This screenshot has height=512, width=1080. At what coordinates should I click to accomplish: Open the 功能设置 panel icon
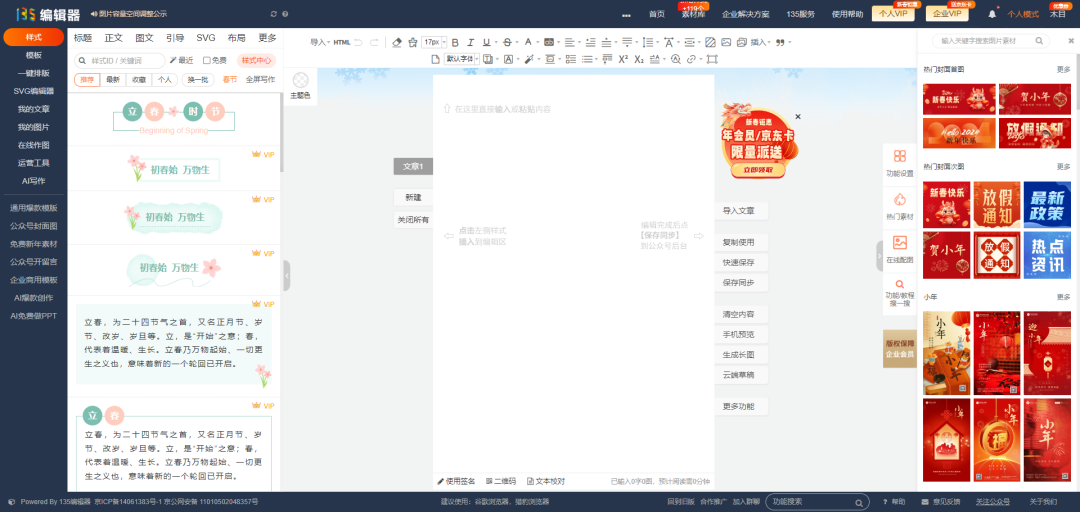pyautogui.click(x=899, y=163)
